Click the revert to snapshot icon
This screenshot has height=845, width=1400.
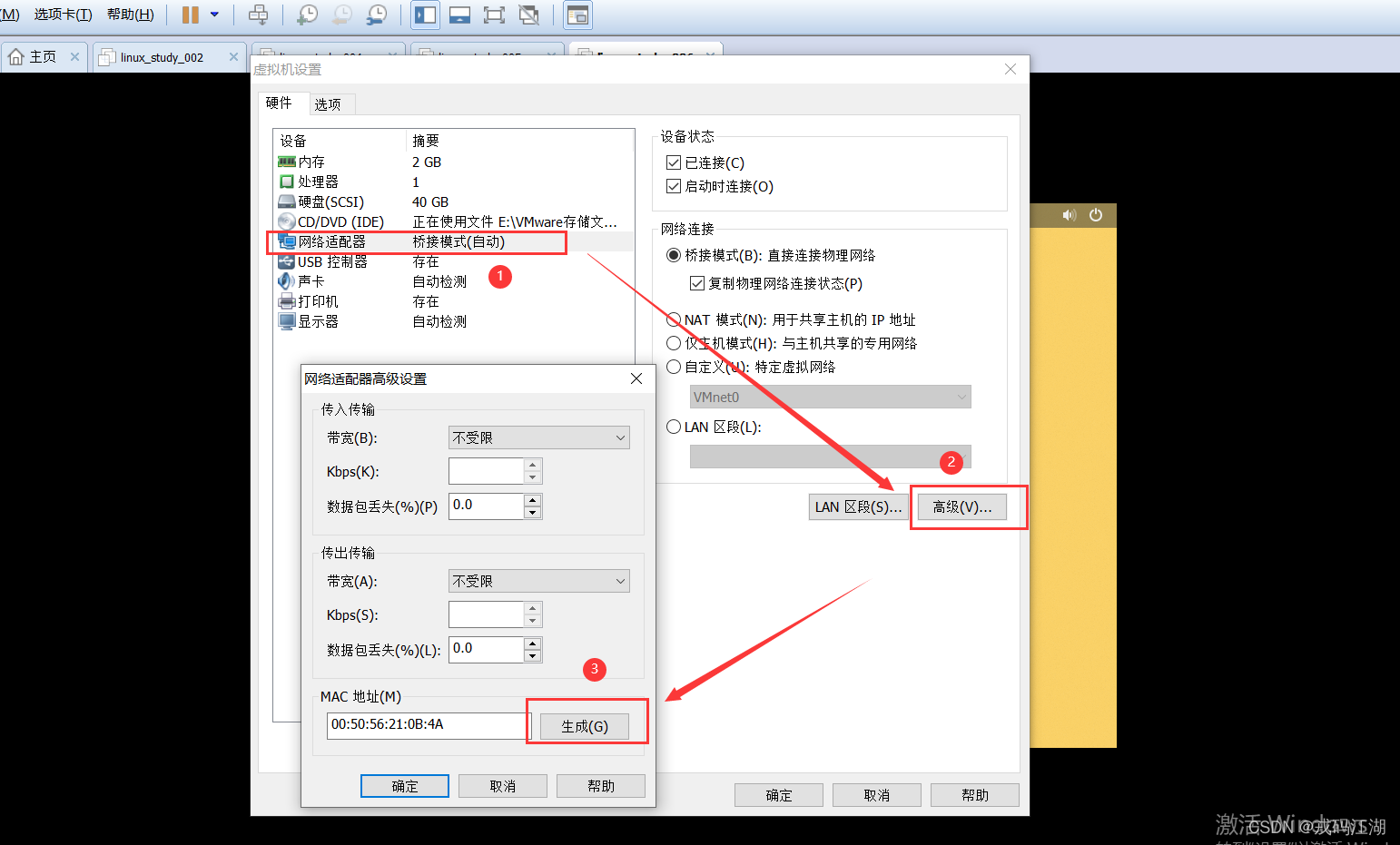click(x=342, y=15)
